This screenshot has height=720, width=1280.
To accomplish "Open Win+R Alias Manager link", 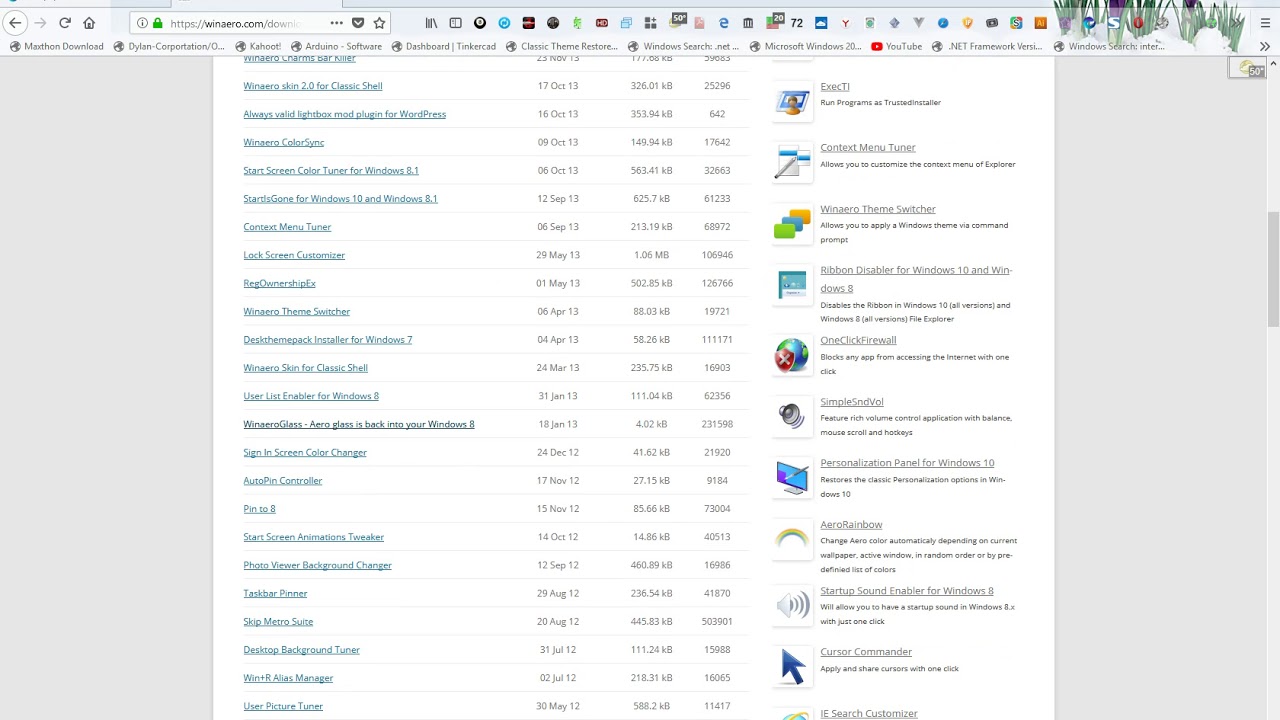I will pos(288,677).
